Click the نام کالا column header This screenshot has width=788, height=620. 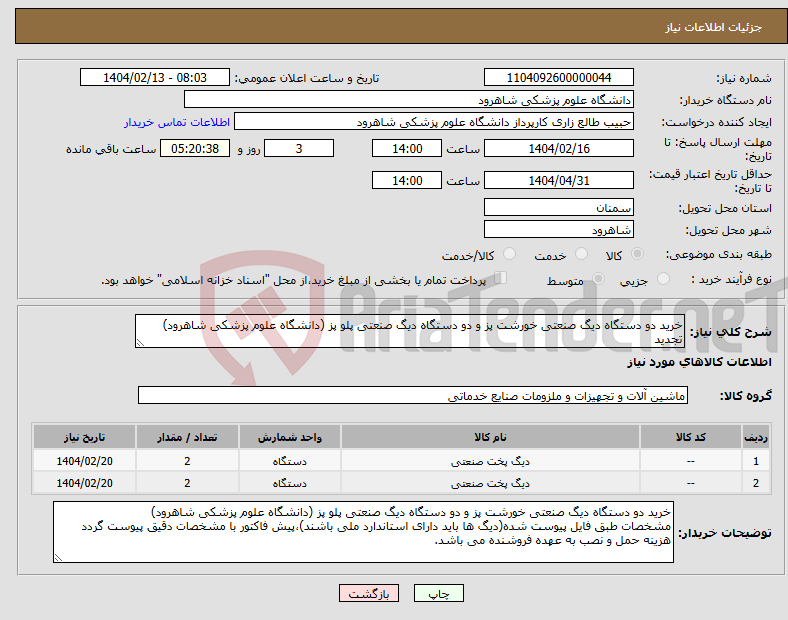coord(490,437)
